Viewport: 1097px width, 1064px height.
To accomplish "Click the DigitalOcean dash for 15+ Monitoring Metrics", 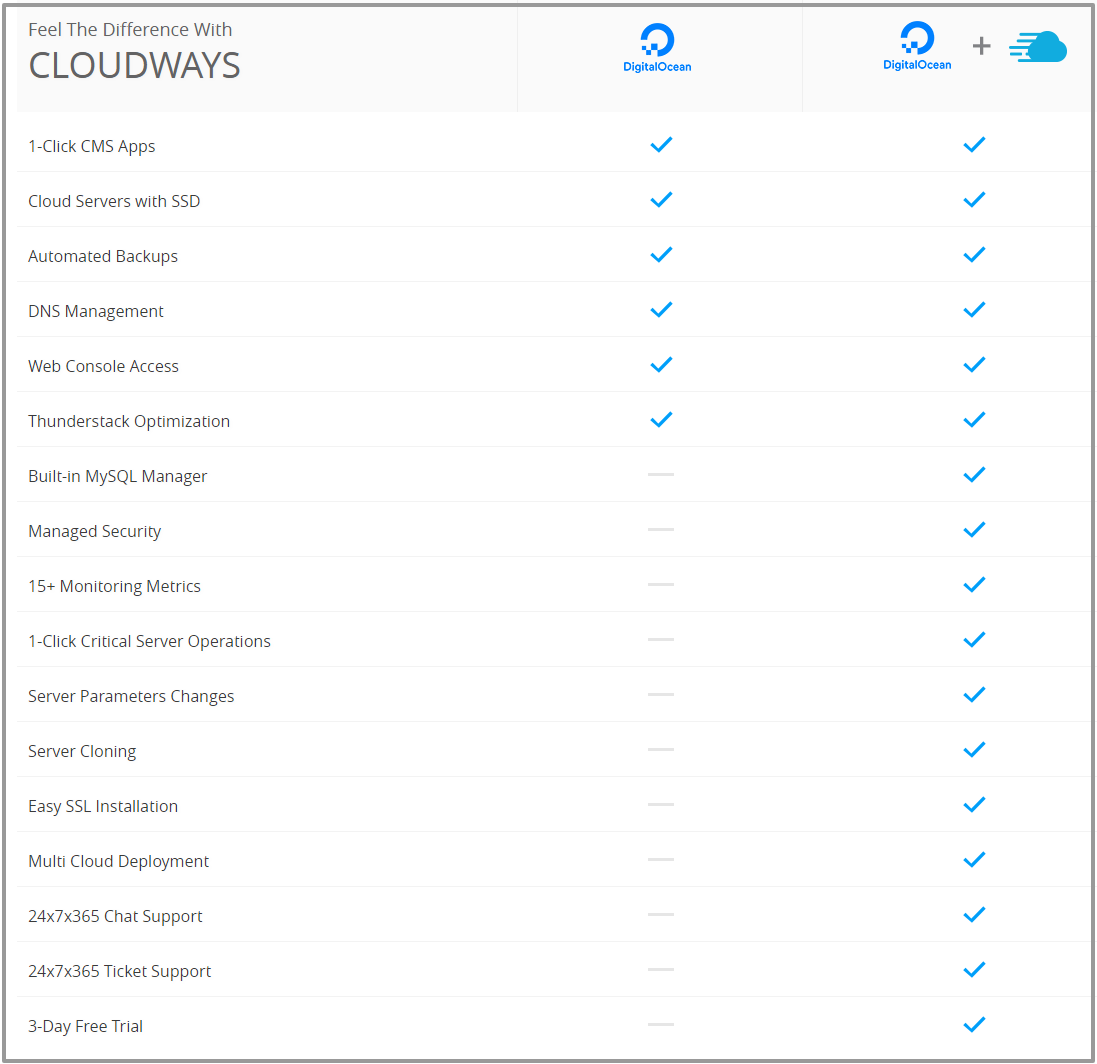I will (x=661, y=584).
